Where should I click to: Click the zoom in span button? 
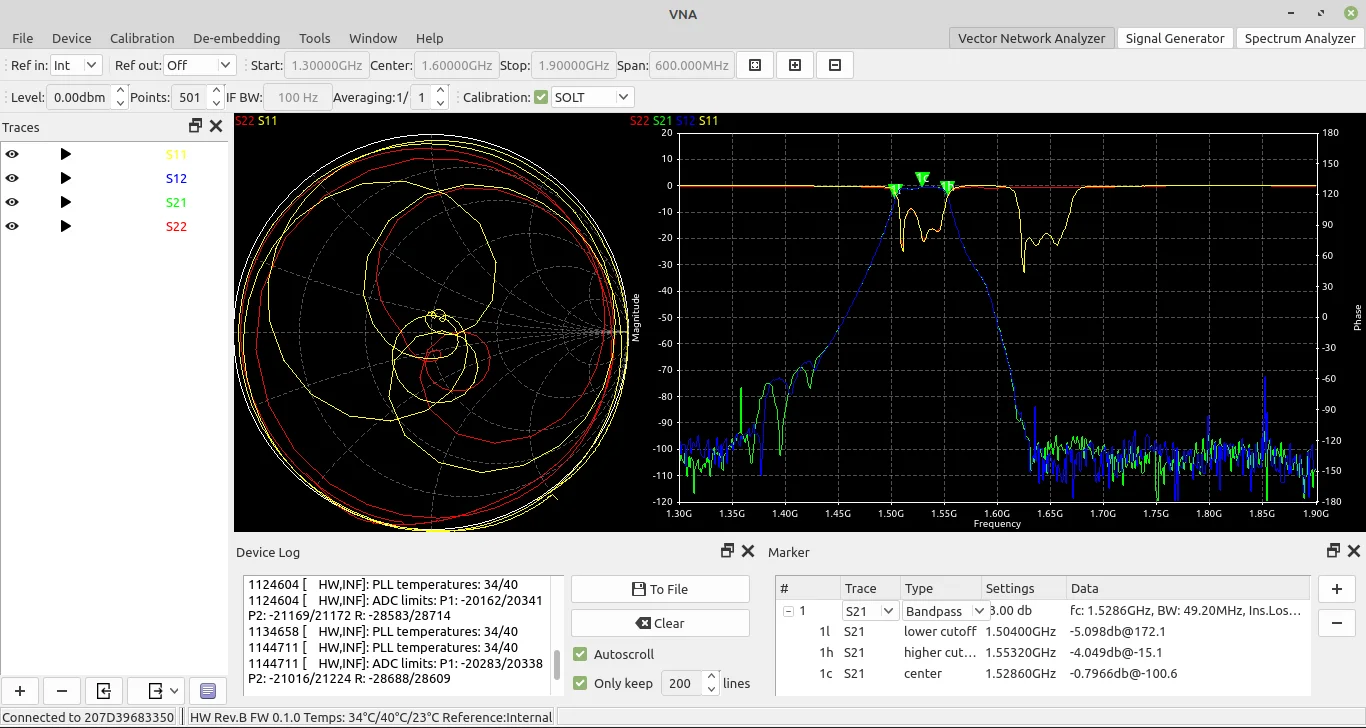tap(795, 65)
